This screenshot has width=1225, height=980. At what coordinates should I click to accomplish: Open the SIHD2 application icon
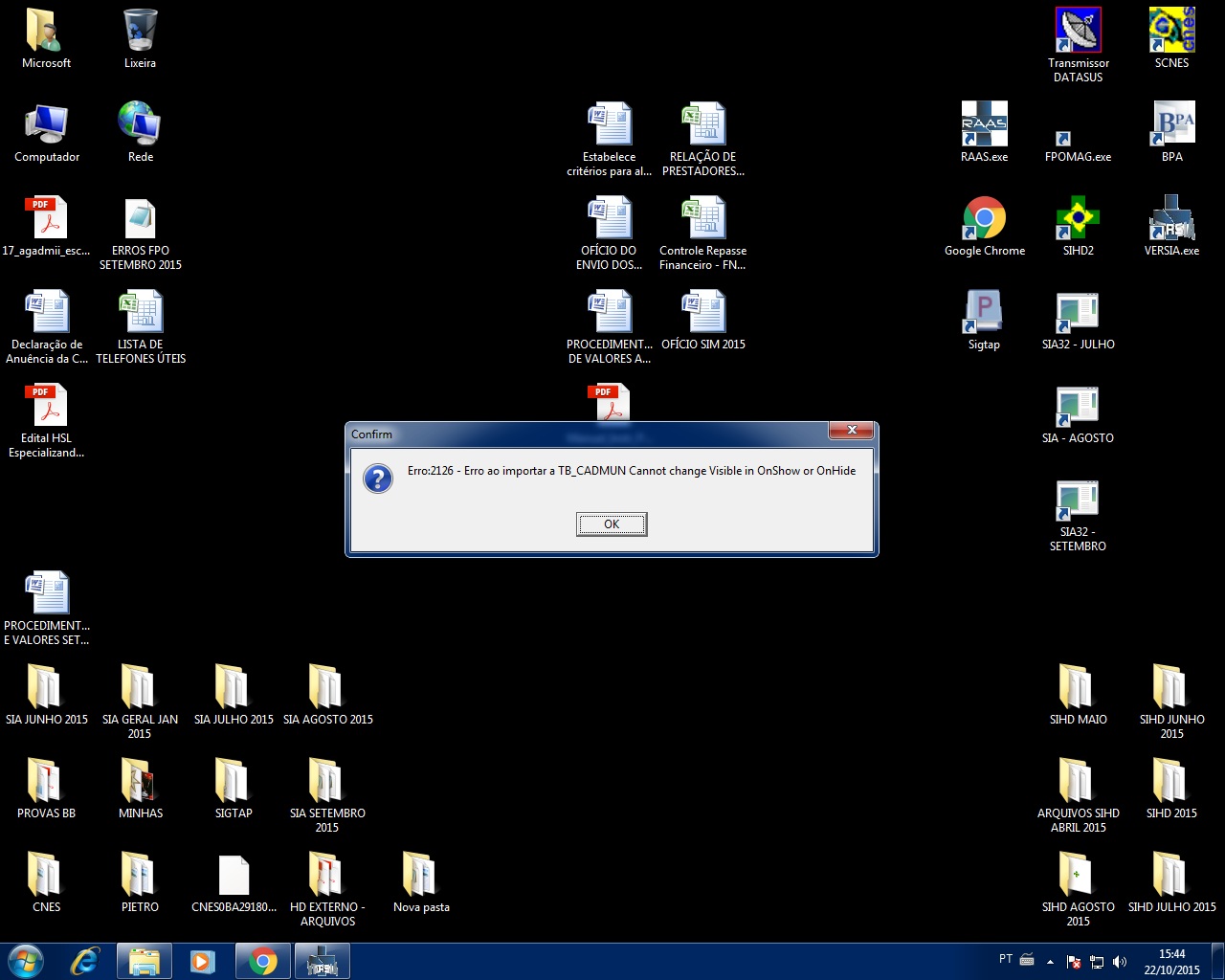[x=1078, y=218]
